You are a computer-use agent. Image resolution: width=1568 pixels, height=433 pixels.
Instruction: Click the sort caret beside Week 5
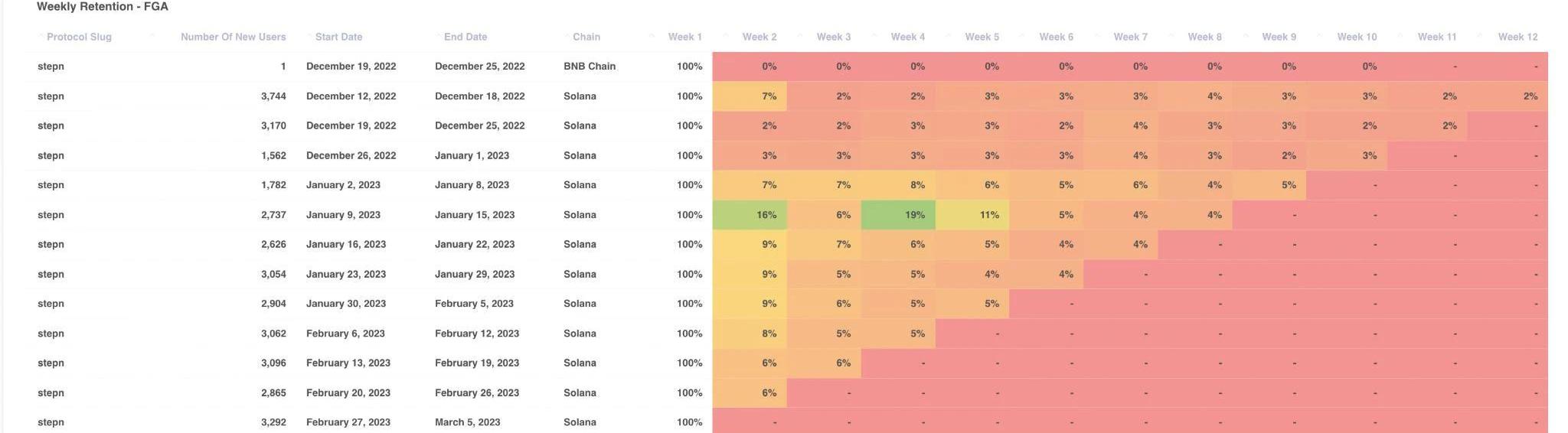point(948,37)
